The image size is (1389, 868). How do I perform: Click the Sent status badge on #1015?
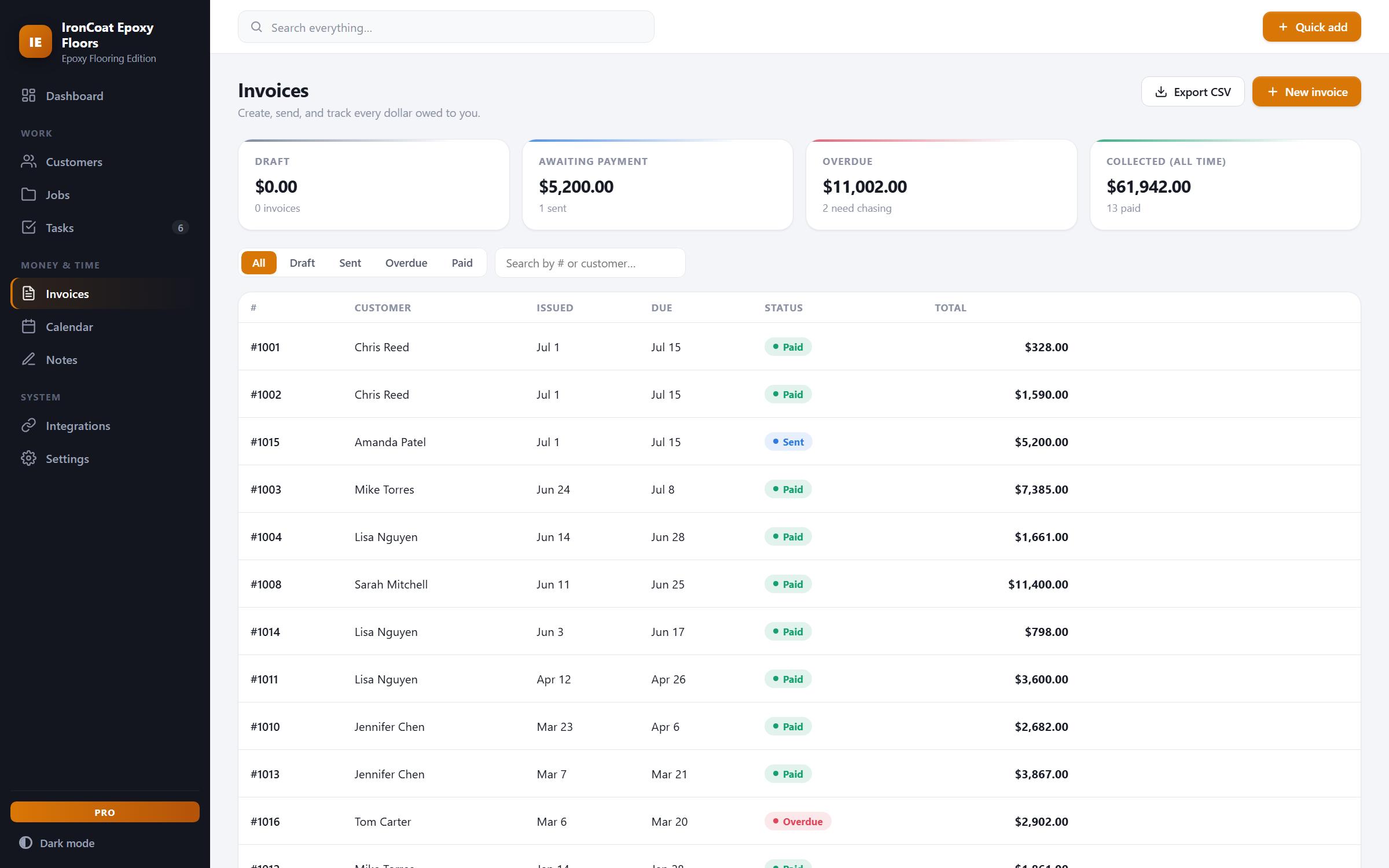pos(788,442)
